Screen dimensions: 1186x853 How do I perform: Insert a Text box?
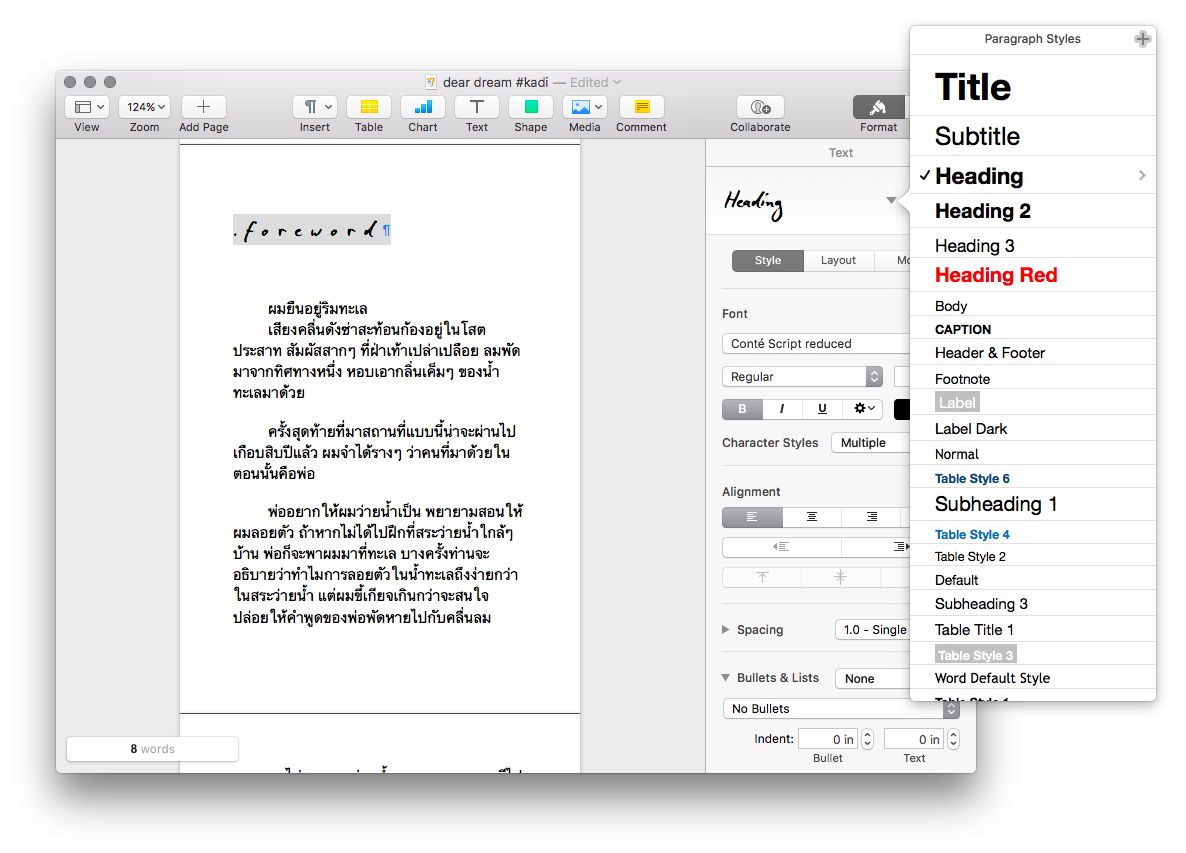point(477,107)
